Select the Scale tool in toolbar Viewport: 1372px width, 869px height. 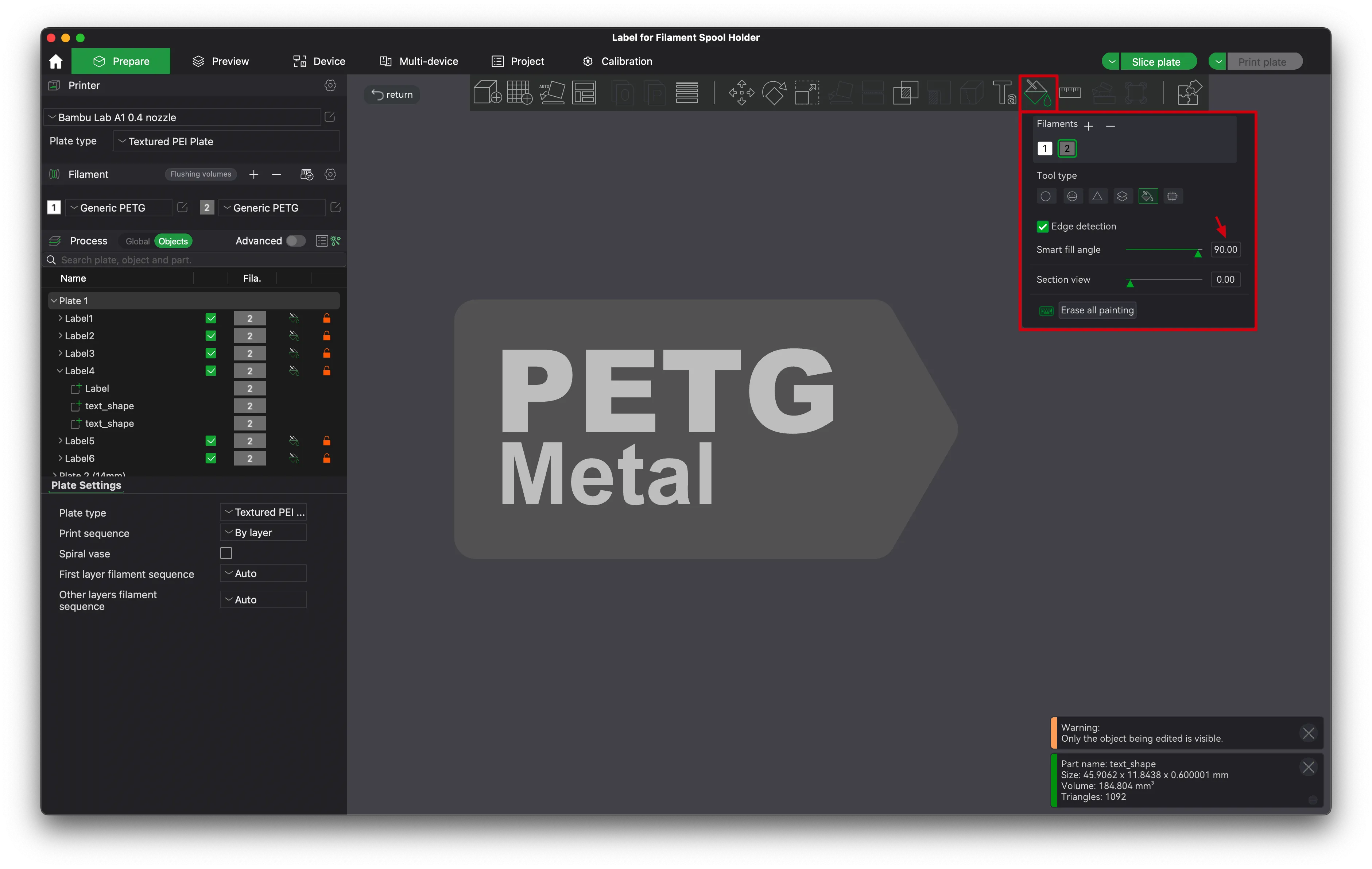[x=807, y=92]
